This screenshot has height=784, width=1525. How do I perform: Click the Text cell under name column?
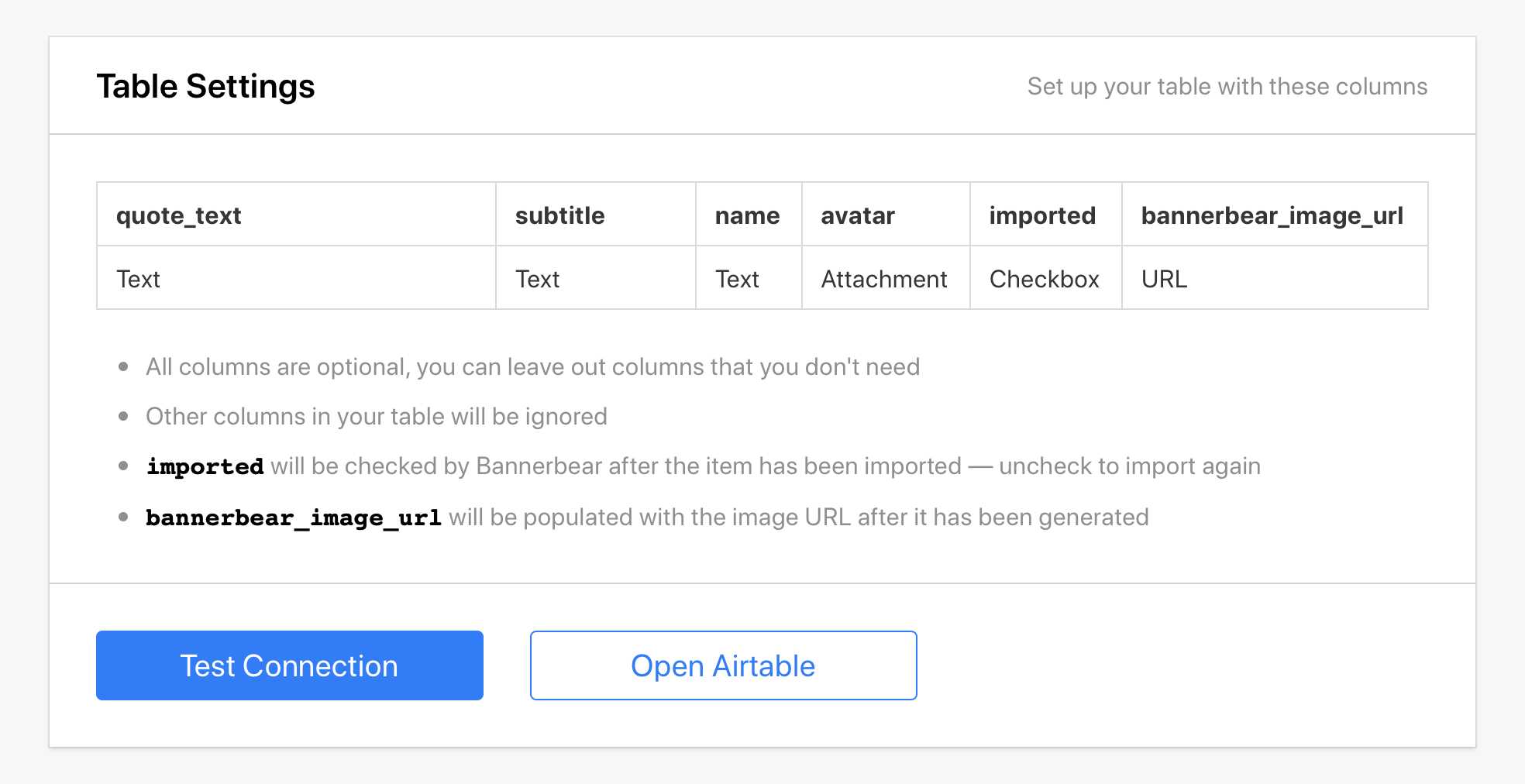(x=737, y=279)
